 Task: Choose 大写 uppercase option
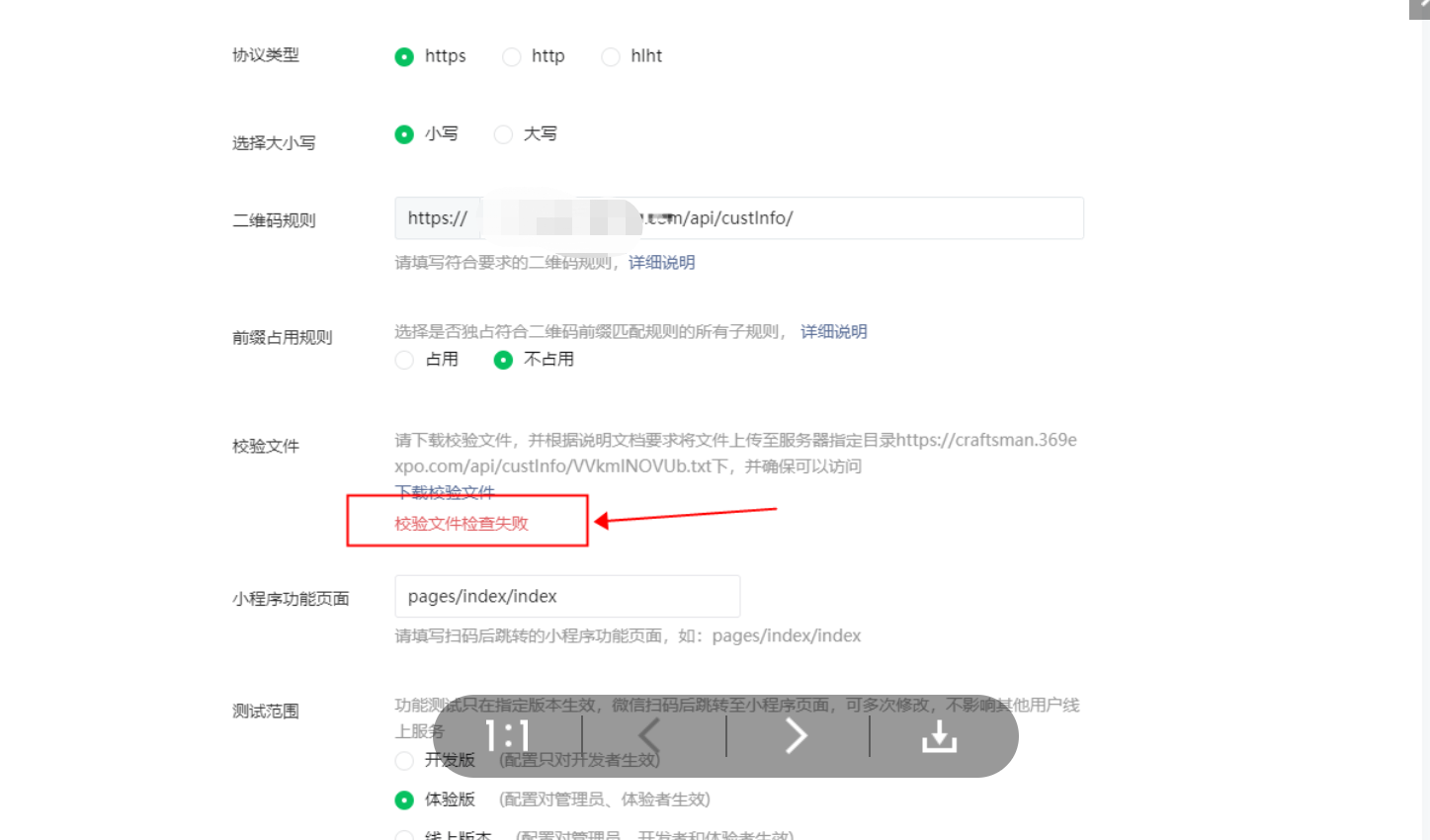(x=503, y=134)
